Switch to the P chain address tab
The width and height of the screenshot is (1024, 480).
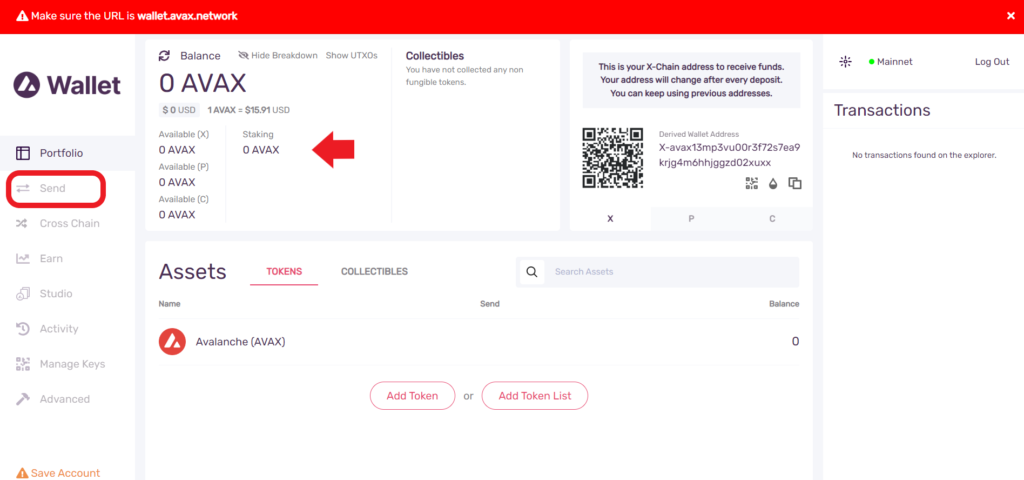pyautogui.click(x=691, y=219)
